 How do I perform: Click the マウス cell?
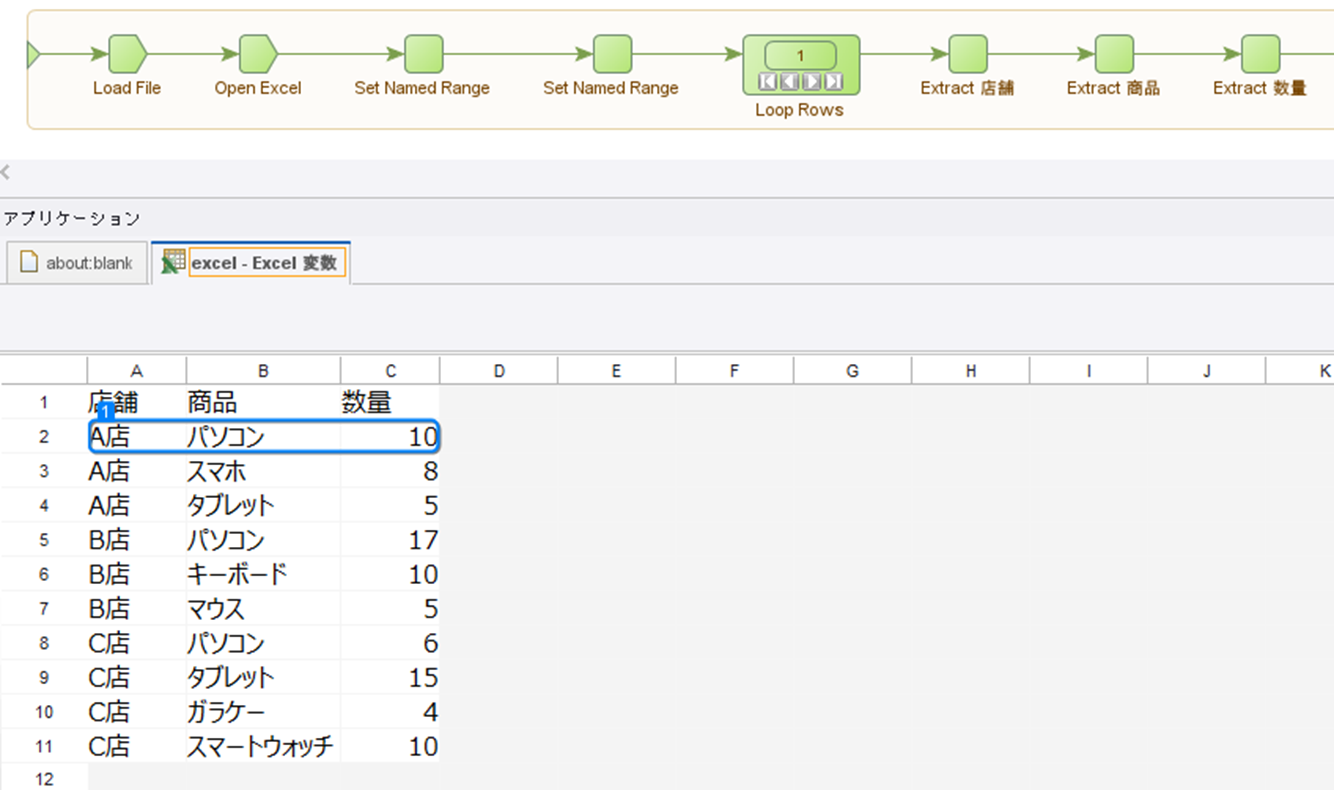(x=263, y=608)
